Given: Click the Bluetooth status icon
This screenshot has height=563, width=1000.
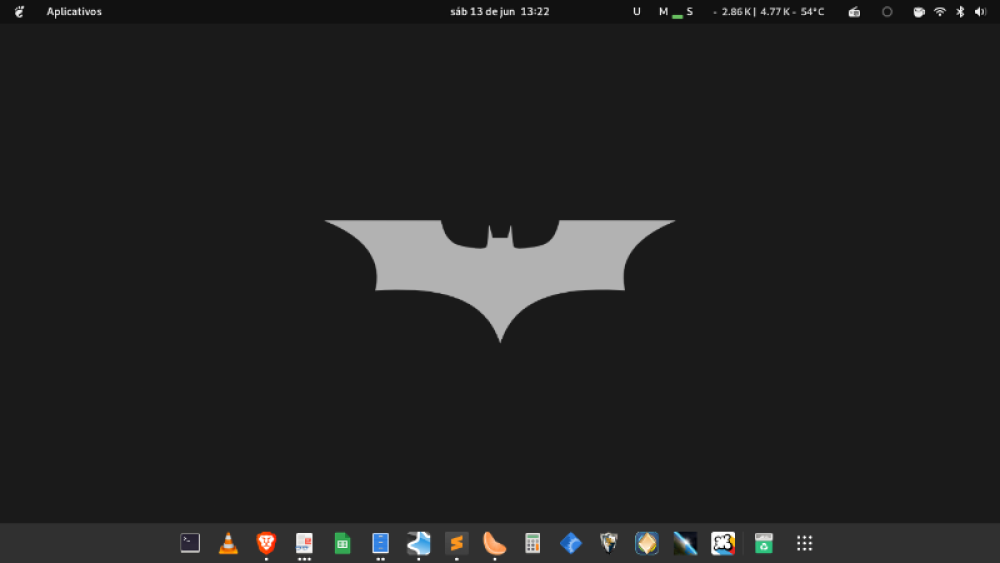Looking at the screenshot, I should click(x=960, y=11).
